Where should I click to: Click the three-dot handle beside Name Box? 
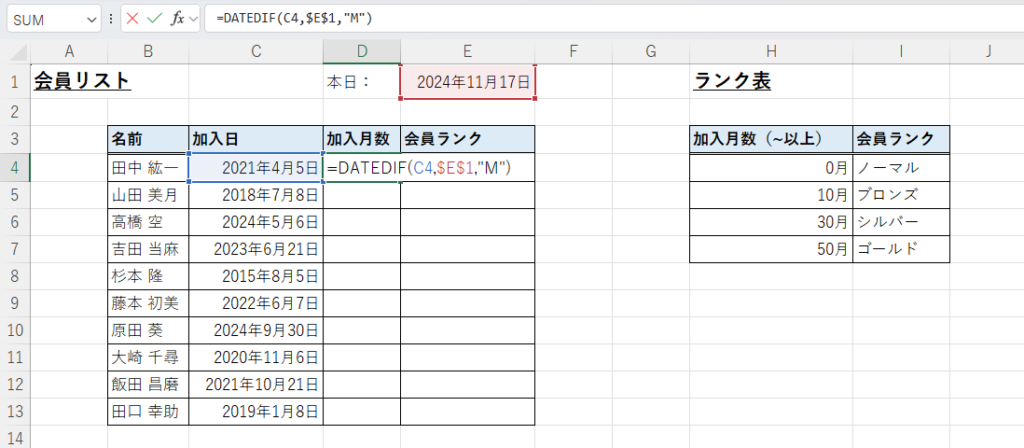111,19
